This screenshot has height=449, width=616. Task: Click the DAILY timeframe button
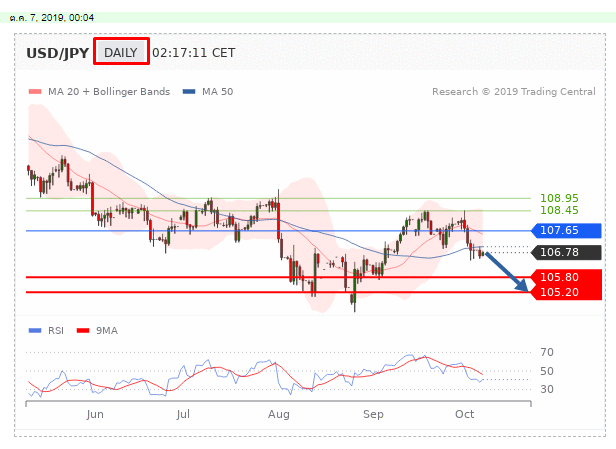(x=121, y=52)
